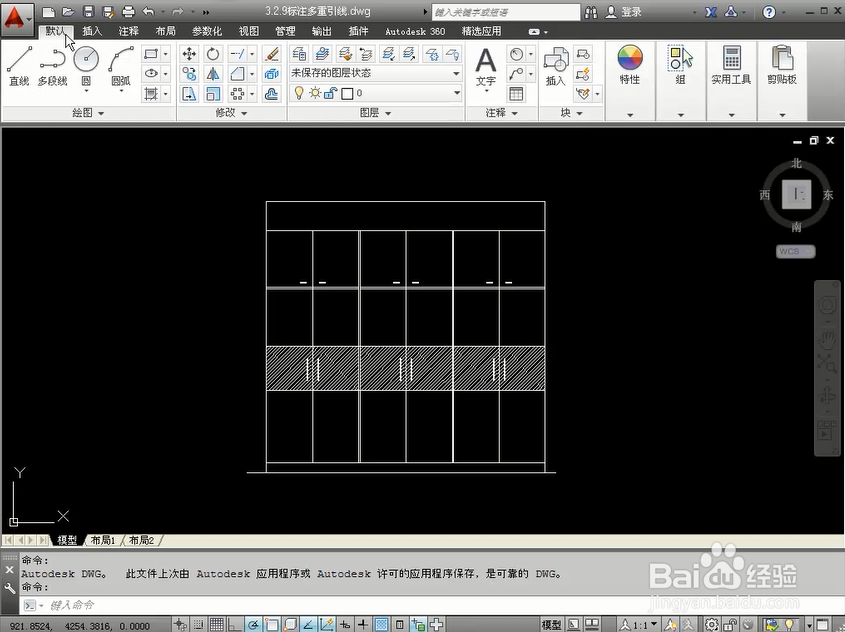Screen dimensions: 845x632
Task: Toggle Ortho mode in status bar
Action: pos(234,624)
